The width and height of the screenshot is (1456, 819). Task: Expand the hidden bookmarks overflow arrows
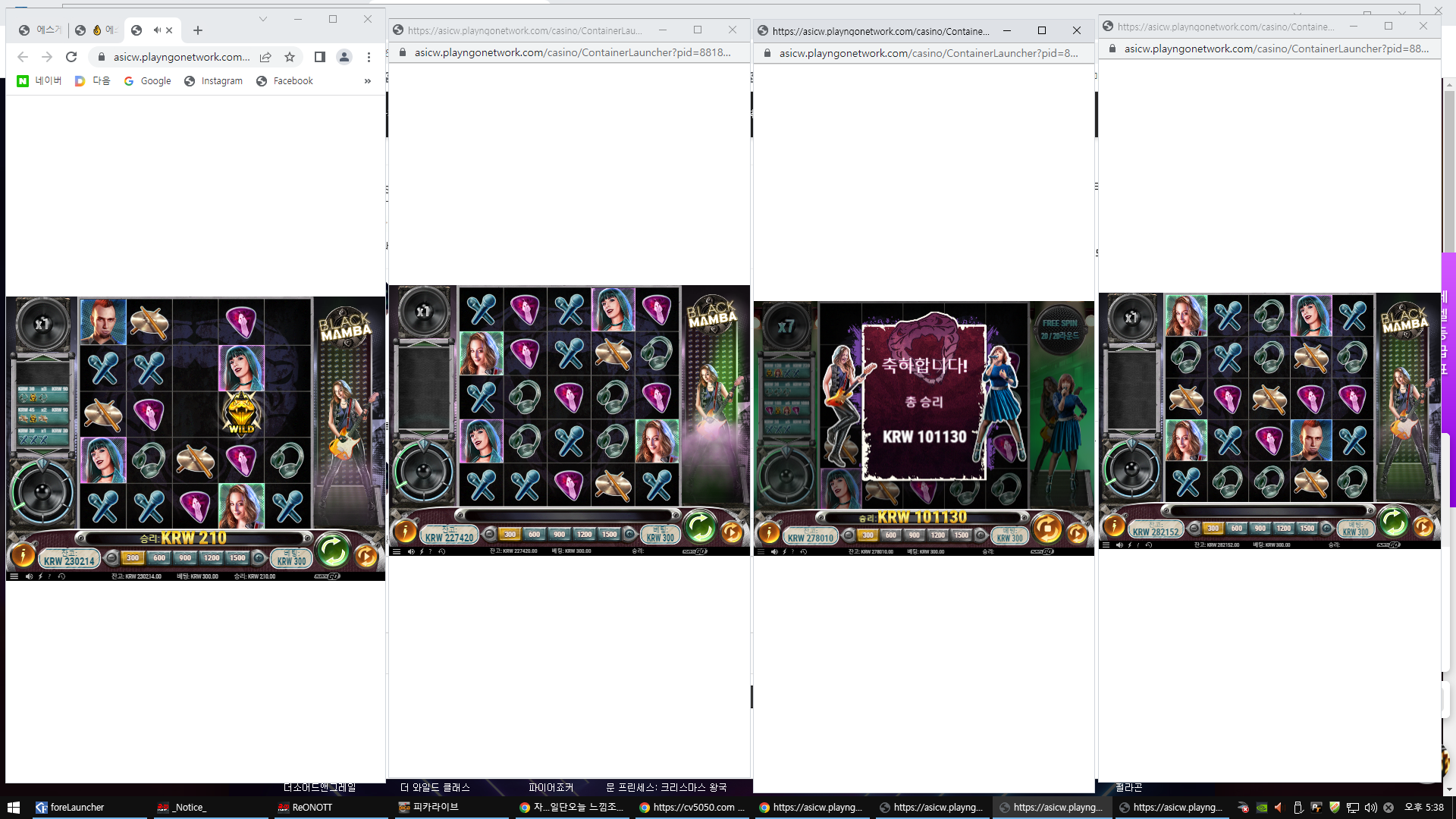pyautogui.click(x=368, y=81)
